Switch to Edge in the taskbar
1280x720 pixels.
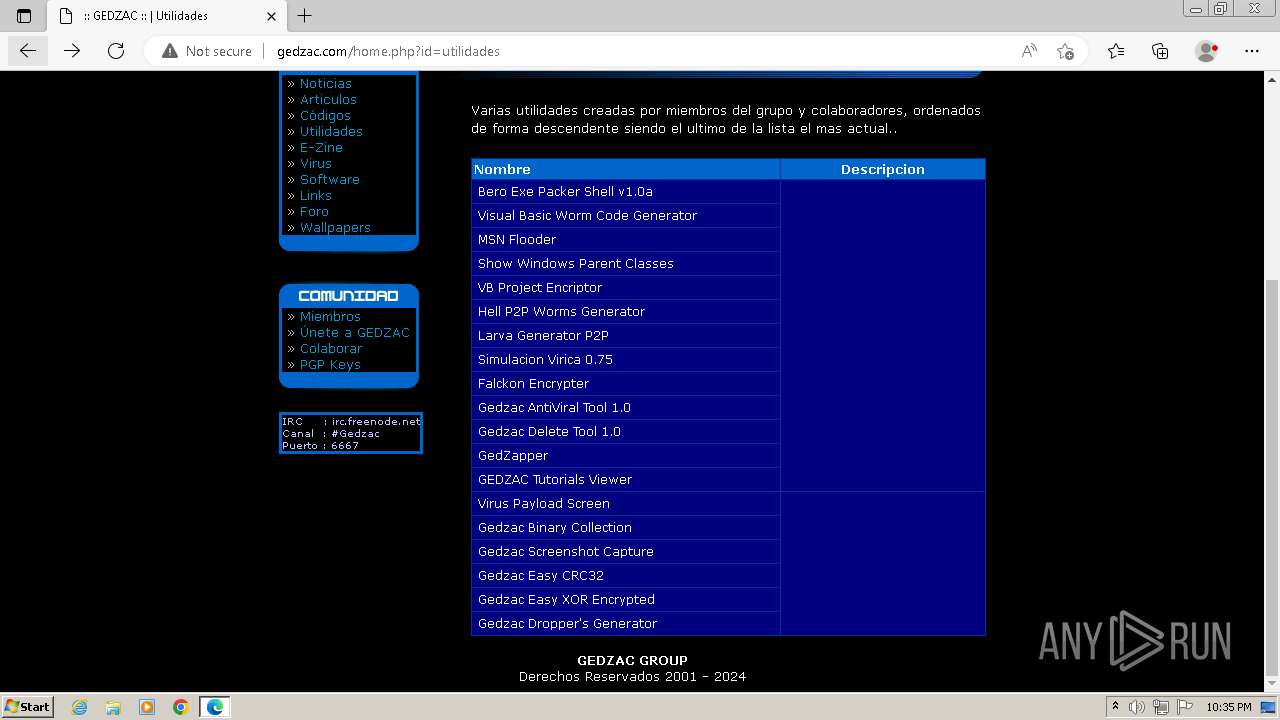[x=215, y=707]
